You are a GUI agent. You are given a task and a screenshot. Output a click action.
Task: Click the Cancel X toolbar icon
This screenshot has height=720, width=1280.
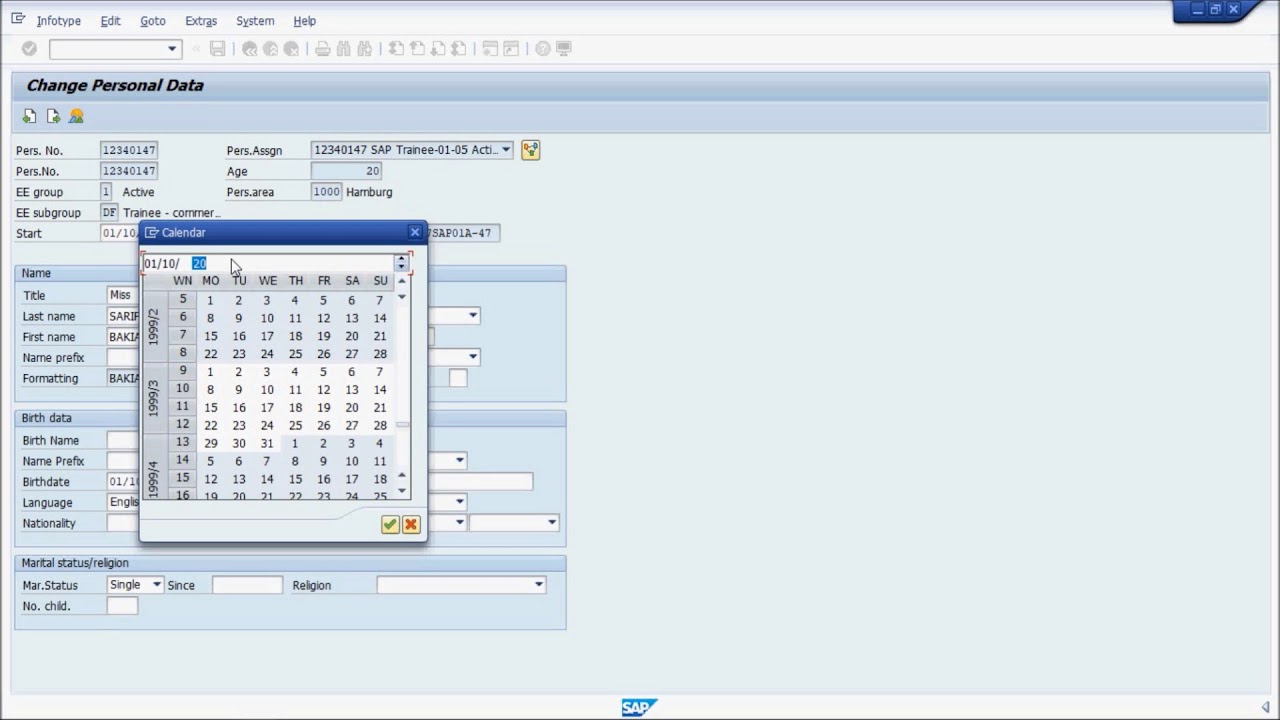click(291, 48)
